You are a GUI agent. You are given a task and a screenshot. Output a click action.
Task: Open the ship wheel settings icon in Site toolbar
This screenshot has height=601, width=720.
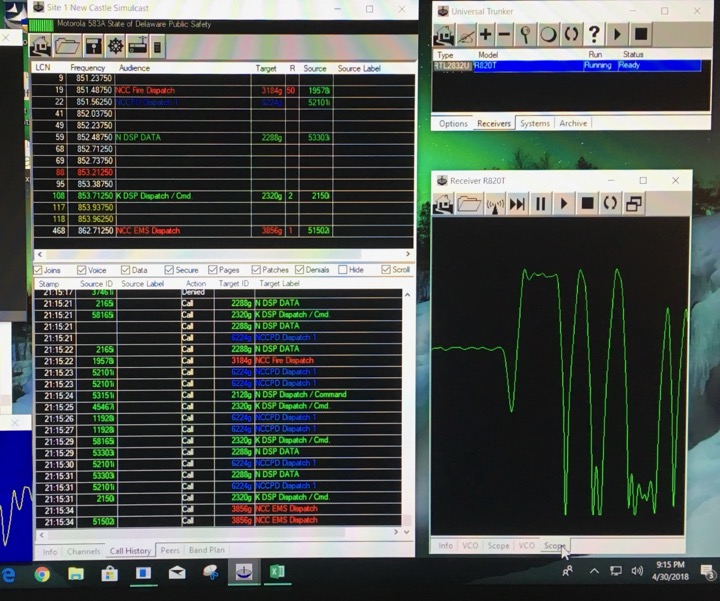pos(115,46)
